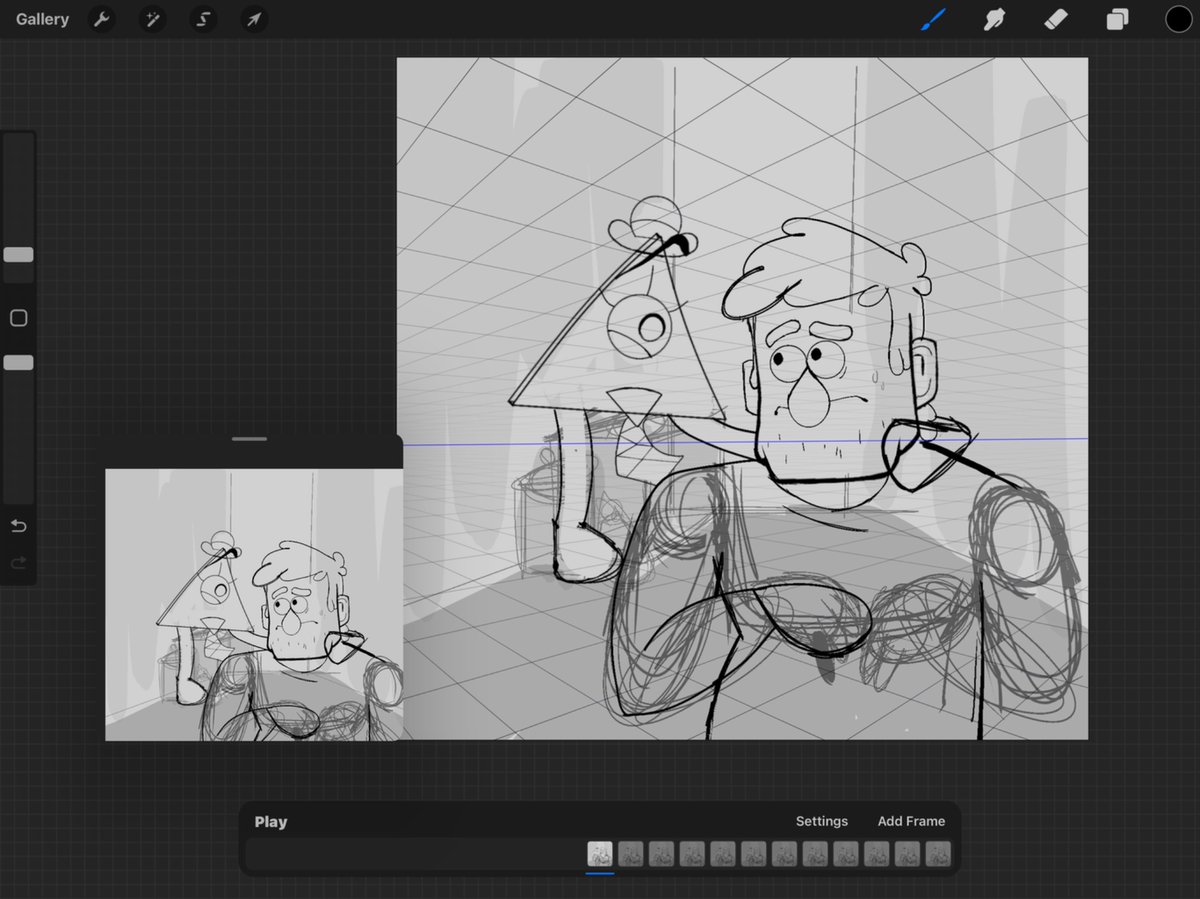Select the Eraser tool
Viewport: 1200px width, 899px height.
(x=1056, y=19)
